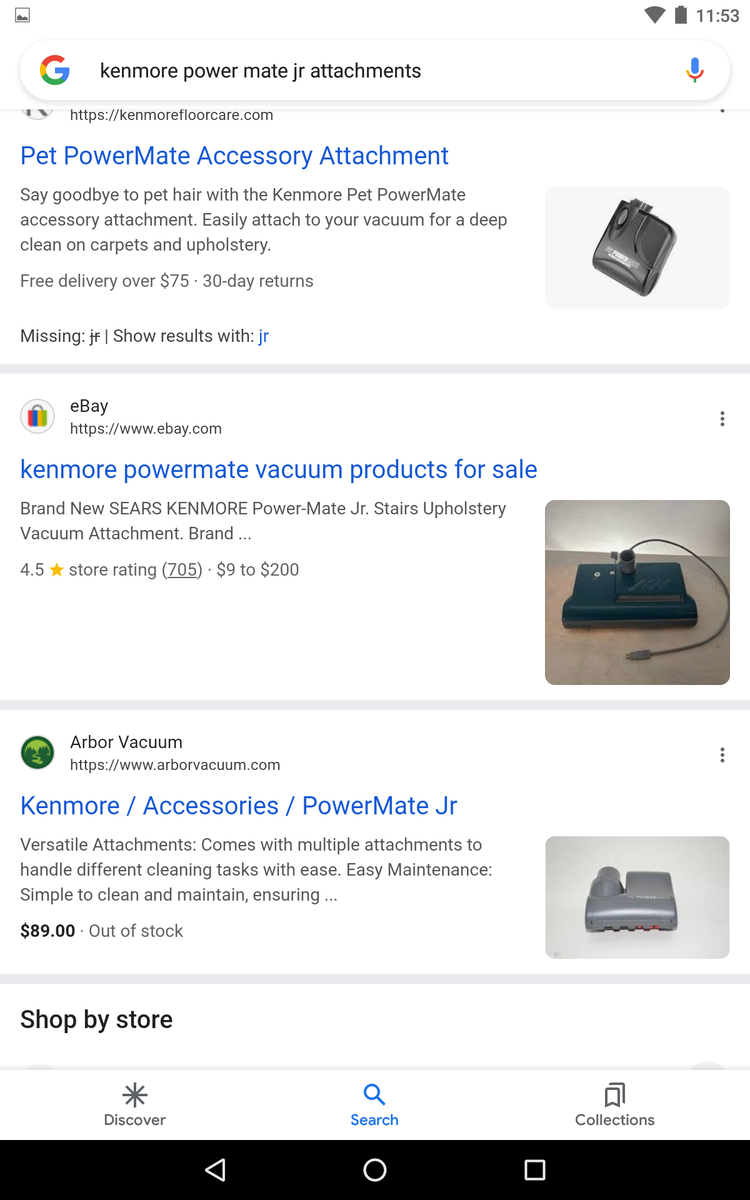Tap the Arbor Vacuum site favicon

click(38, 752)
